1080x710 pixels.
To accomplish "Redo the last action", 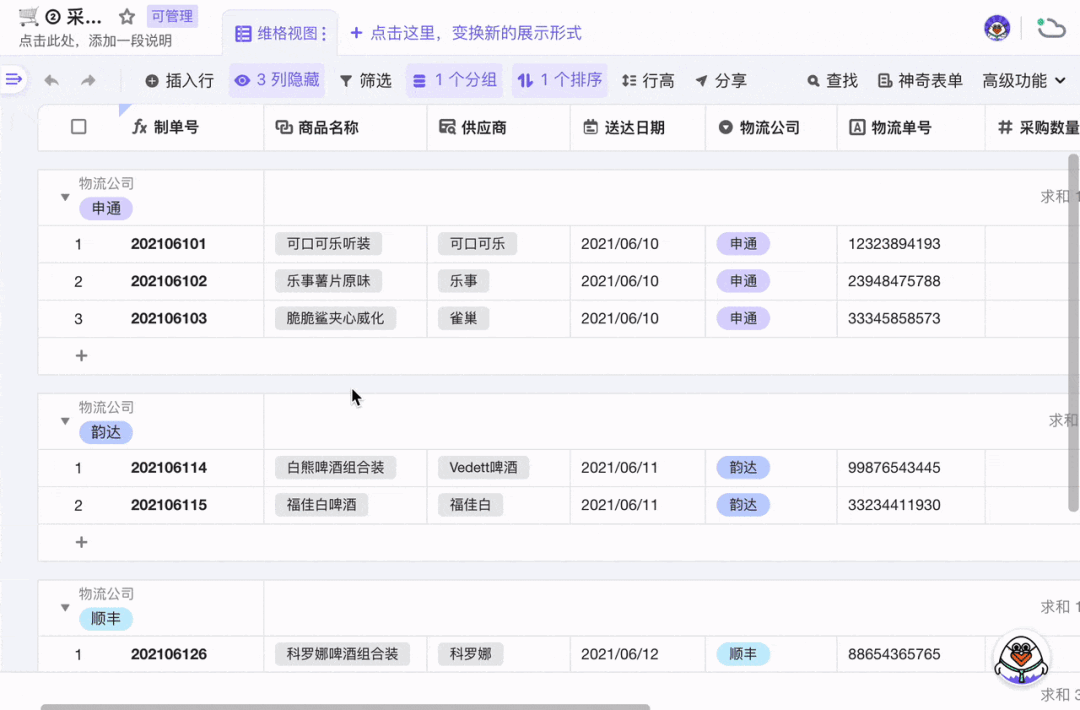I will [88, 81].
